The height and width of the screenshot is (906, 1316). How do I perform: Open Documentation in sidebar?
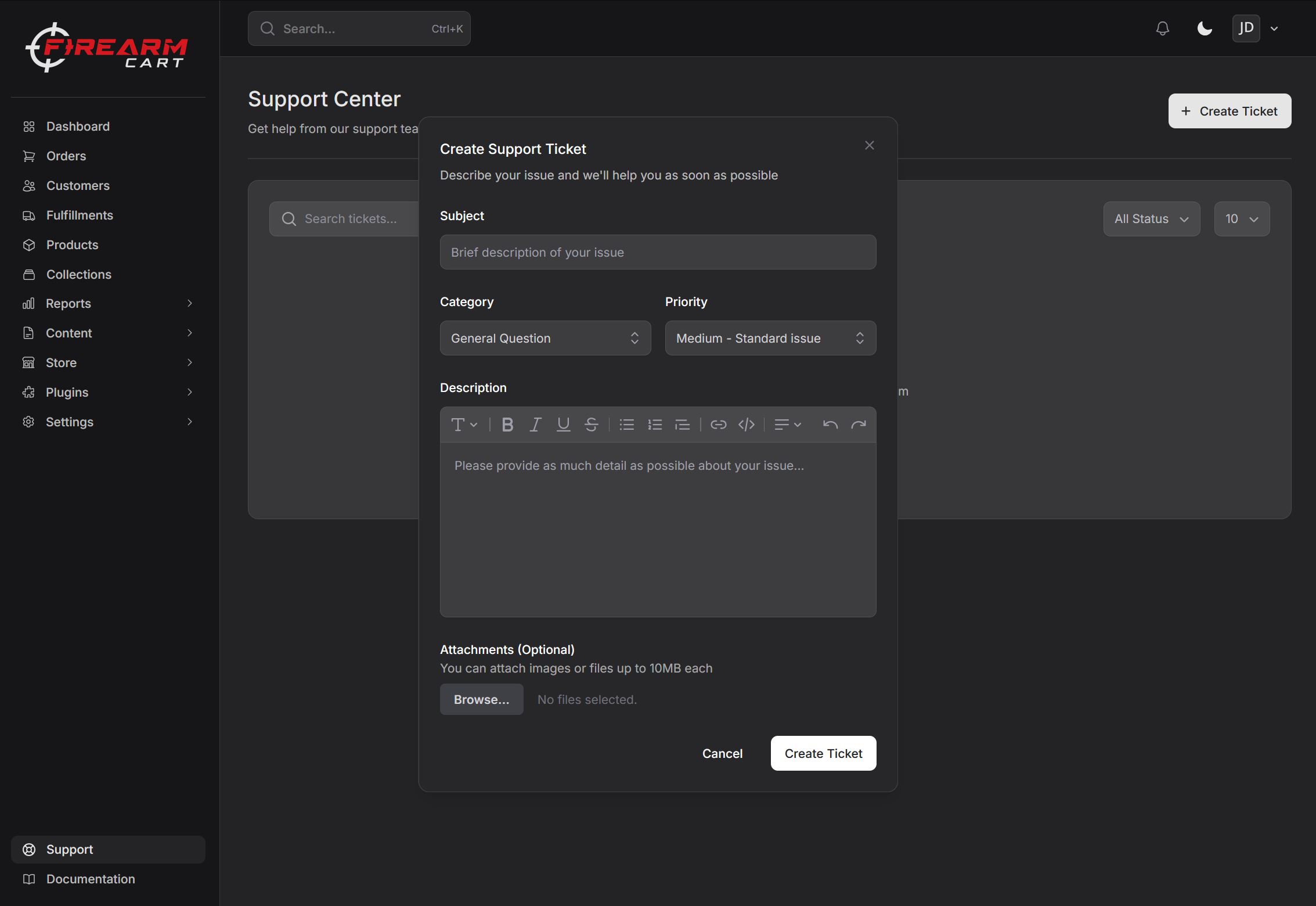click(108, 879)
